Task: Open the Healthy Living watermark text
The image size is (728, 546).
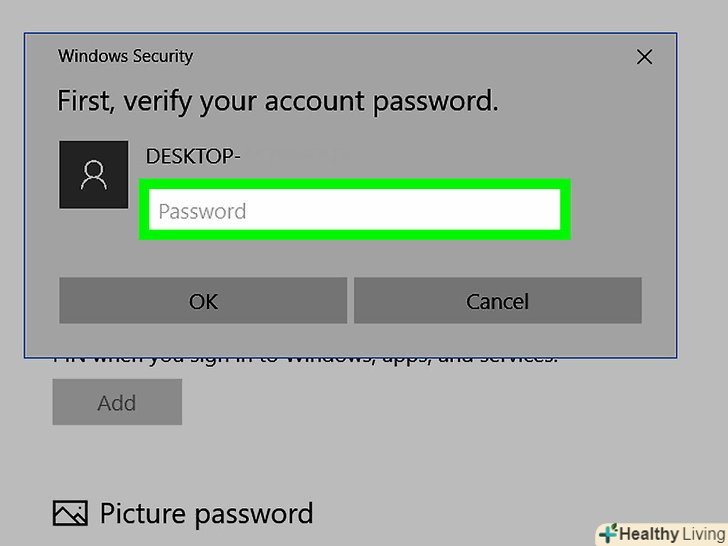Action: coord(670,534)
